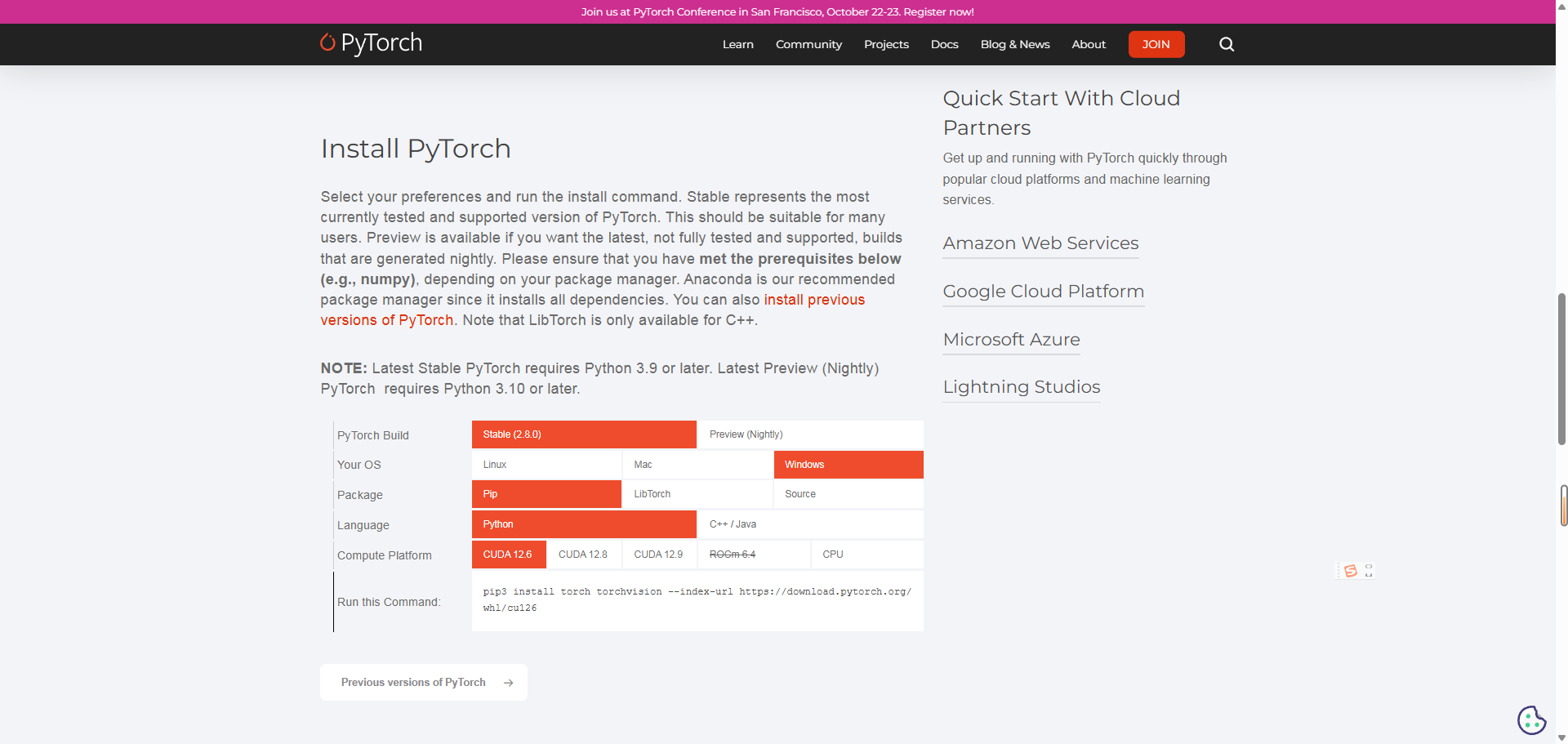The width and height of the screenshot is (1568, 744).
Task: Click the PyTorch Build row label
Action: coord(373,435)
